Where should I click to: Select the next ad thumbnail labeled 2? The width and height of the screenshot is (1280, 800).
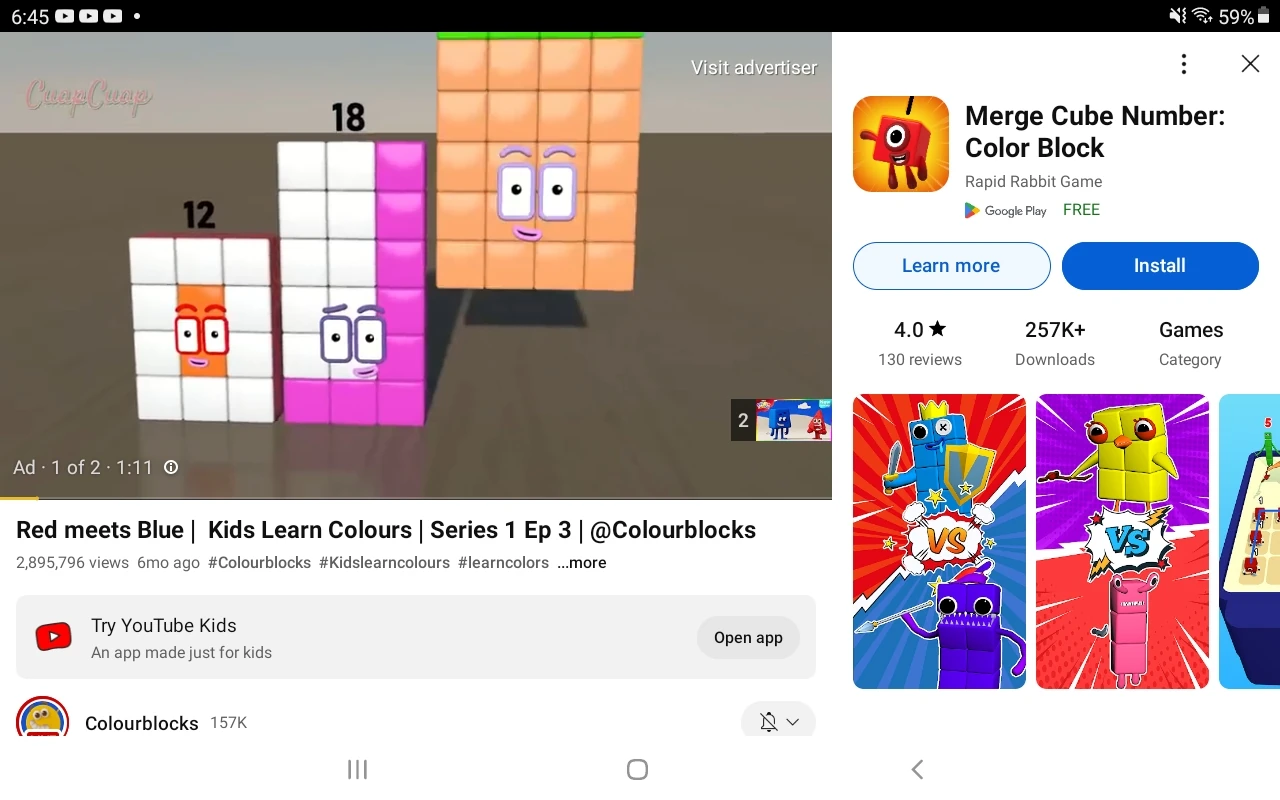coord(781,420)
